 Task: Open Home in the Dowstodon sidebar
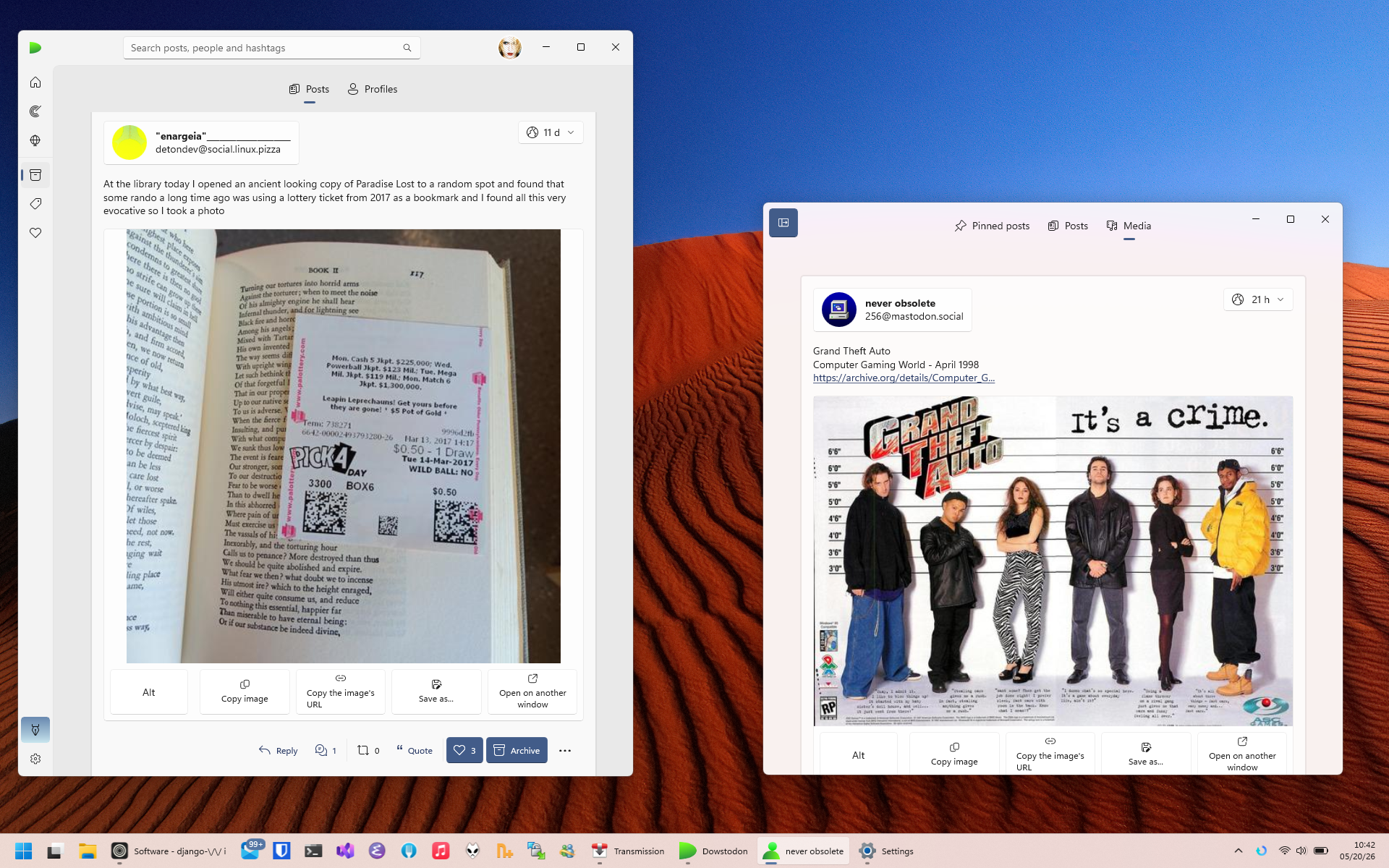point(35,82)
